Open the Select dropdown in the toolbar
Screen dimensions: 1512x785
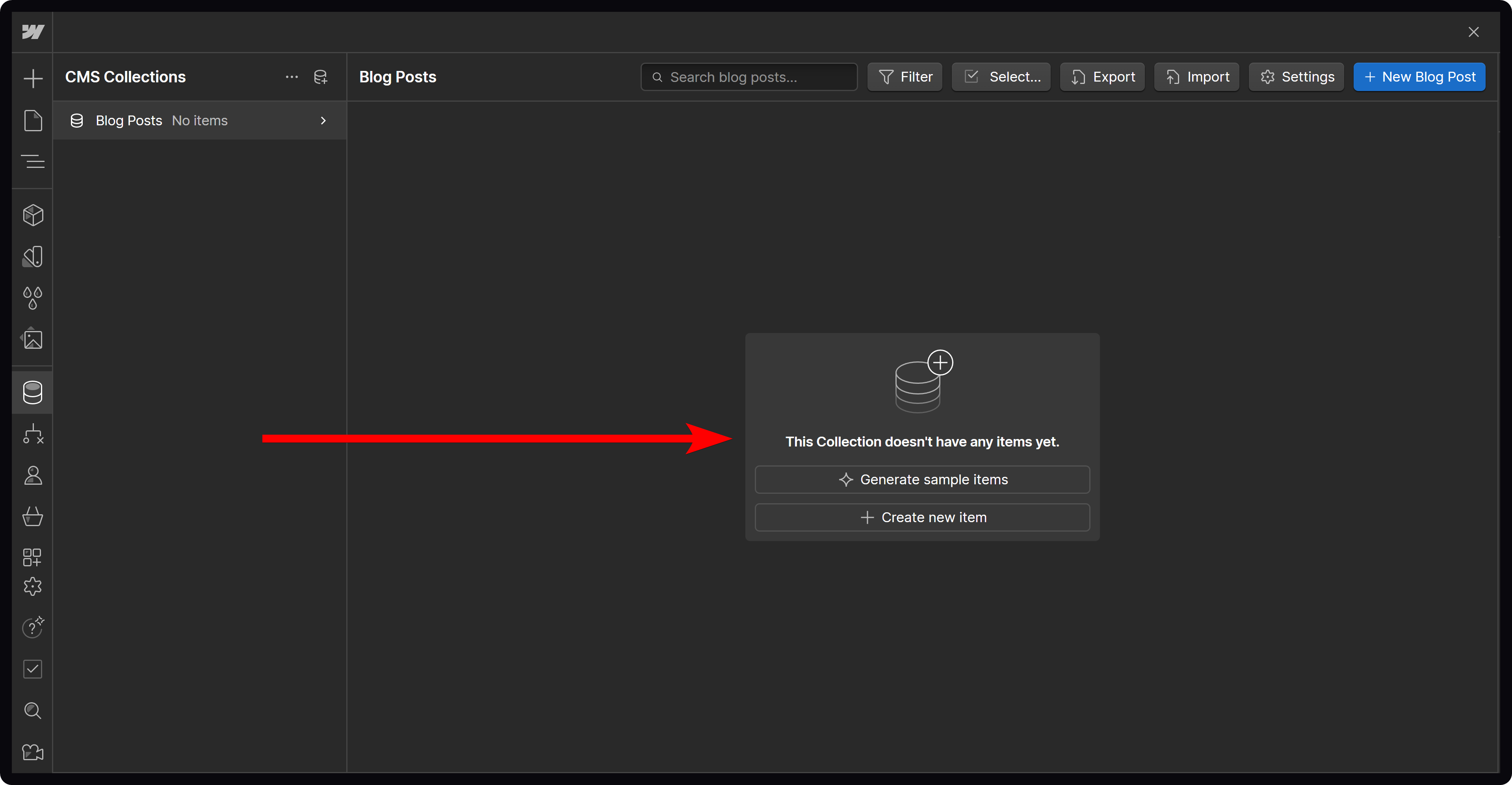(x=1001, y=76)
